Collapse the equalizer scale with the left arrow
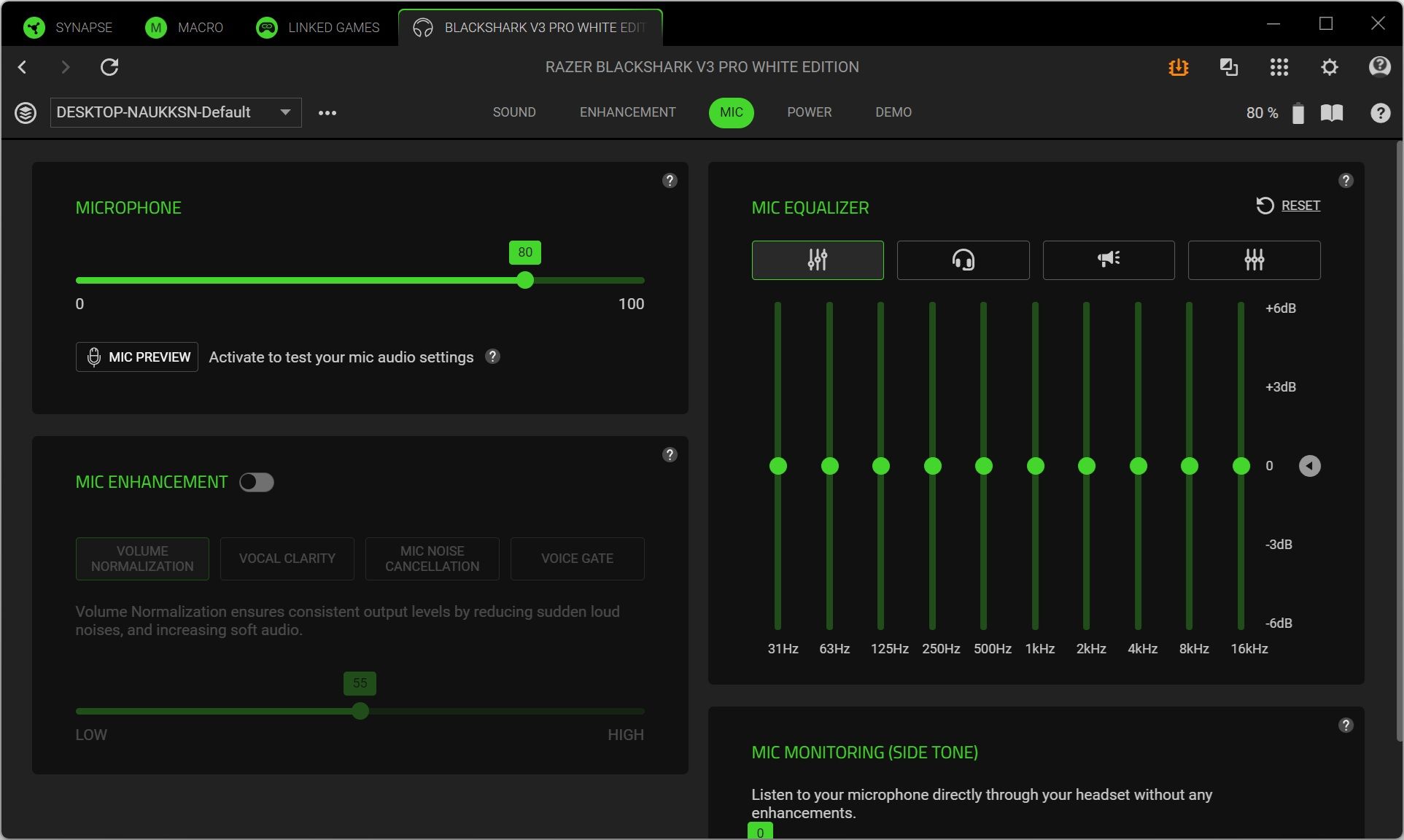The image size is (1404, 840). [1311, 465]
